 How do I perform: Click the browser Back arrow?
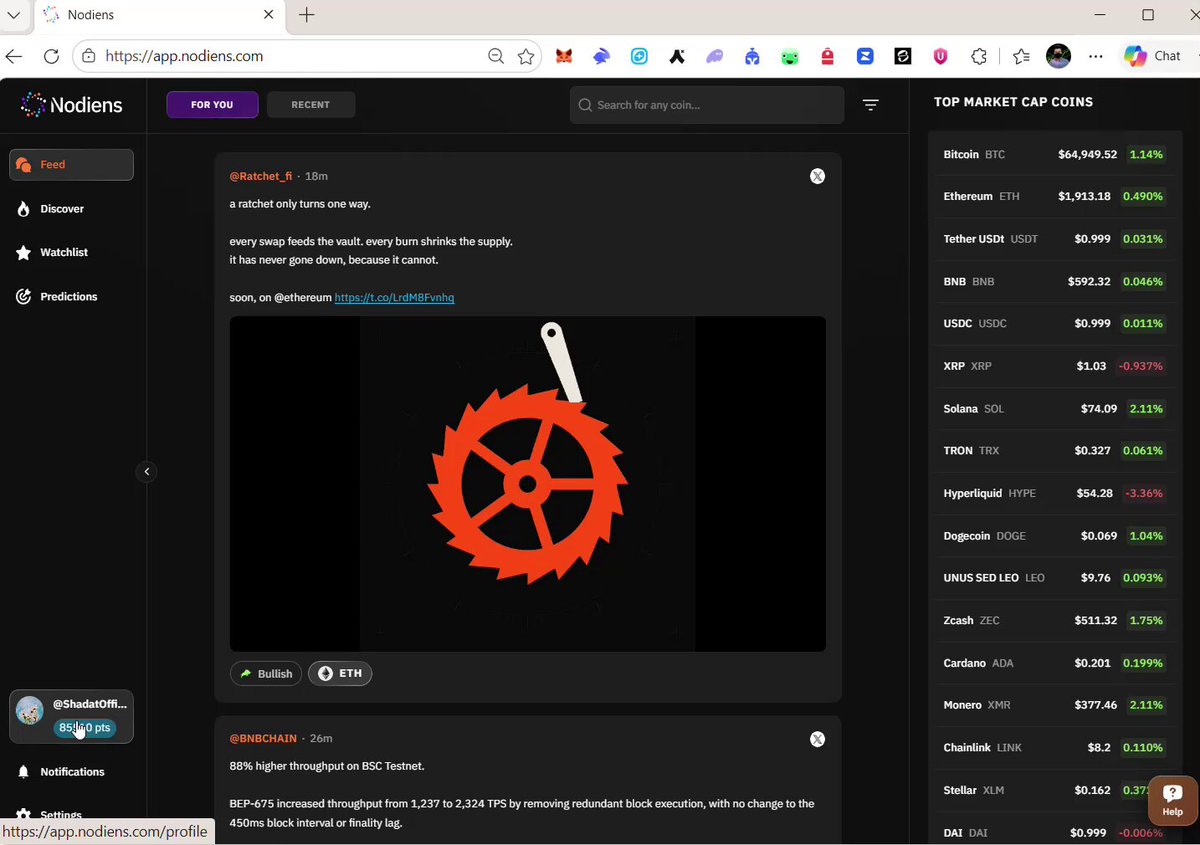pos(14,56)
